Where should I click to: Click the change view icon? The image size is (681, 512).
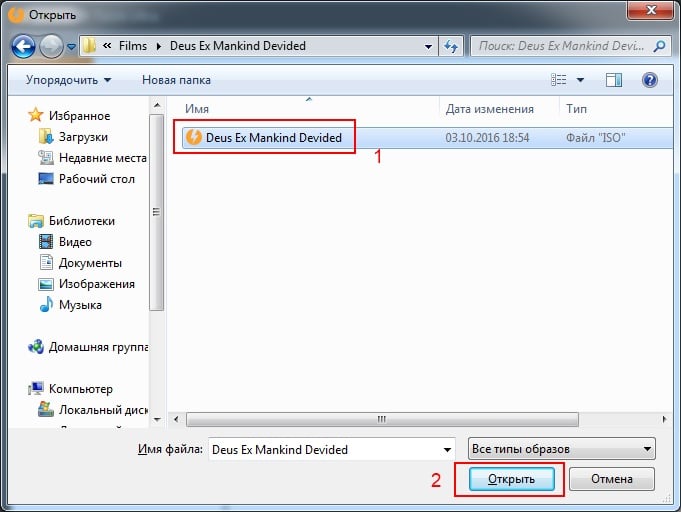(x=560, y=79)
